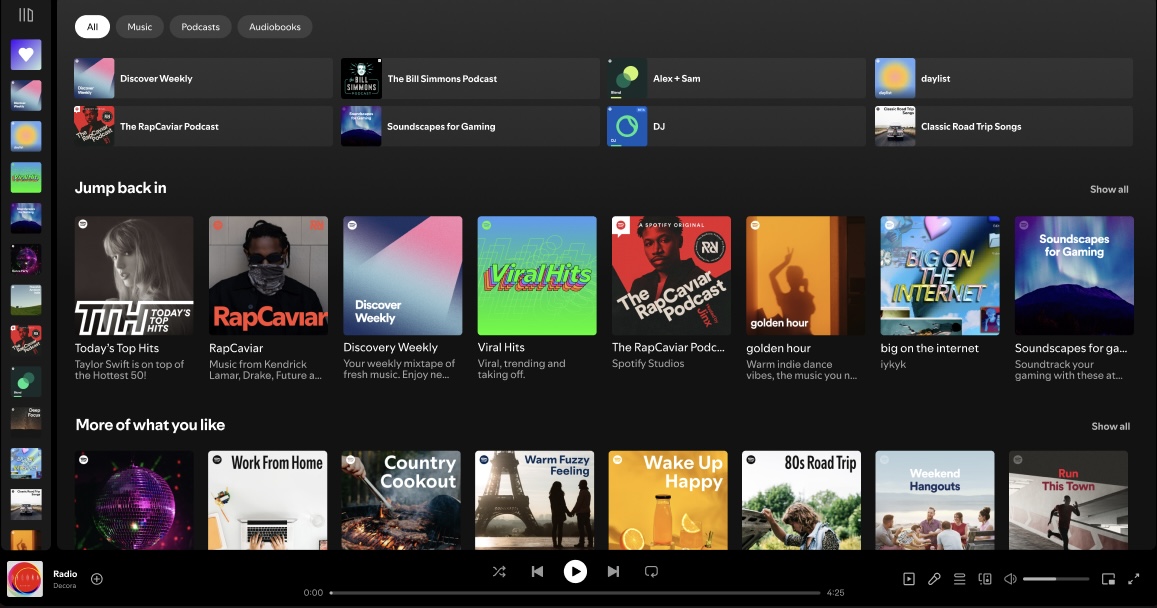
Task: Adjust the volume slider
Action: [1056, 579]
